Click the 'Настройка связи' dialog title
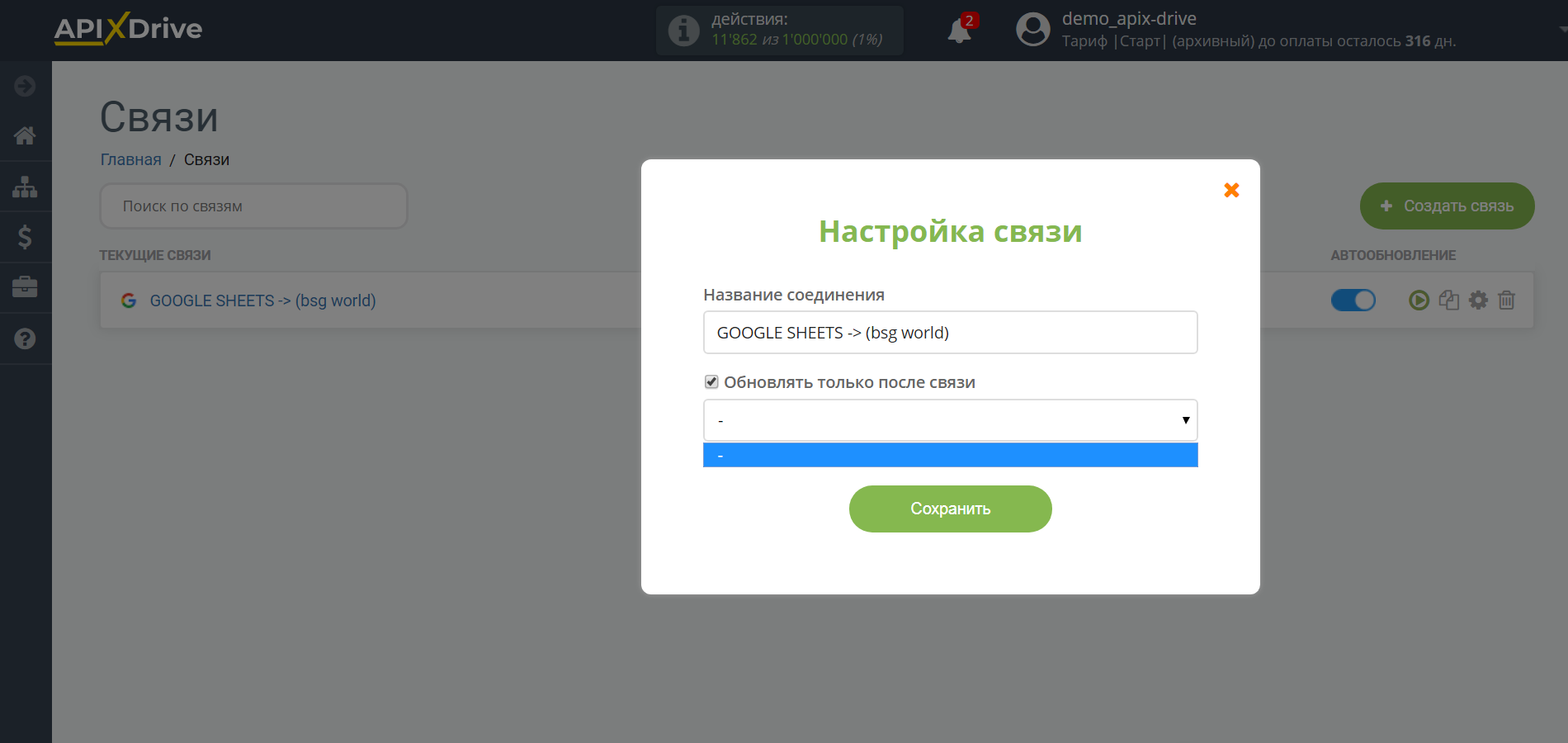Image resolution: width=1568 pixels, height=743 pixels. coord(950,231)
